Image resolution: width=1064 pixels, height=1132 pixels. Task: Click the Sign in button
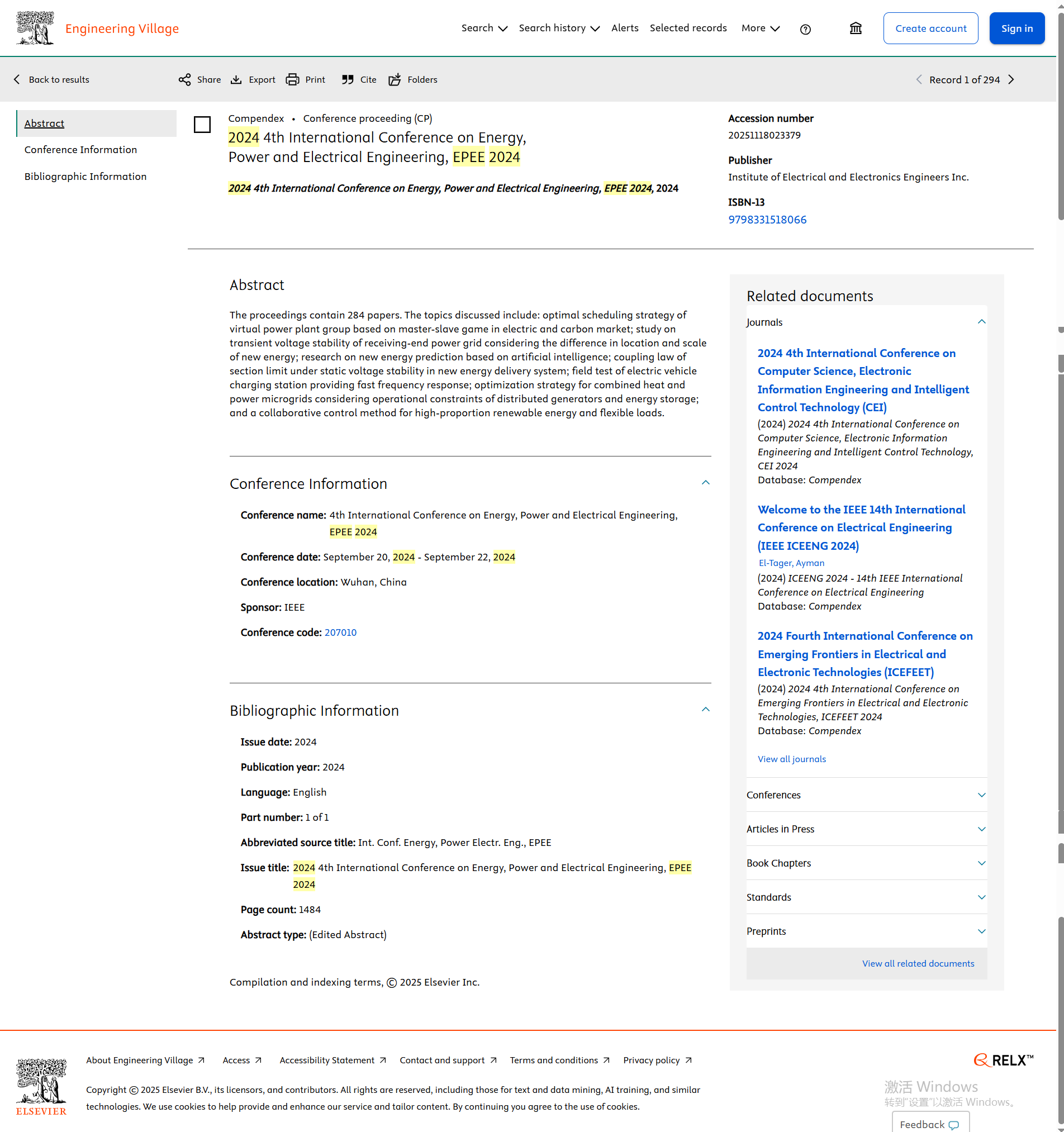(x=1016, y=28)
